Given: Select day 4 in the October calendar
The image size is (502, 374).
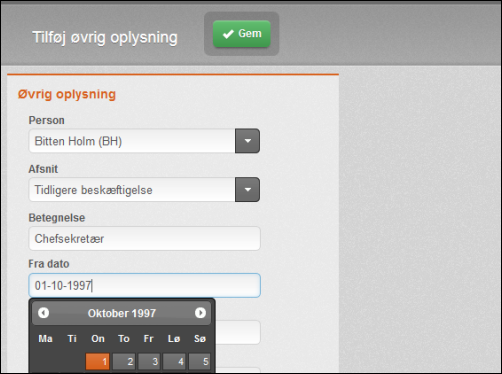Looking at the screenshot, I should coord(174,361).
